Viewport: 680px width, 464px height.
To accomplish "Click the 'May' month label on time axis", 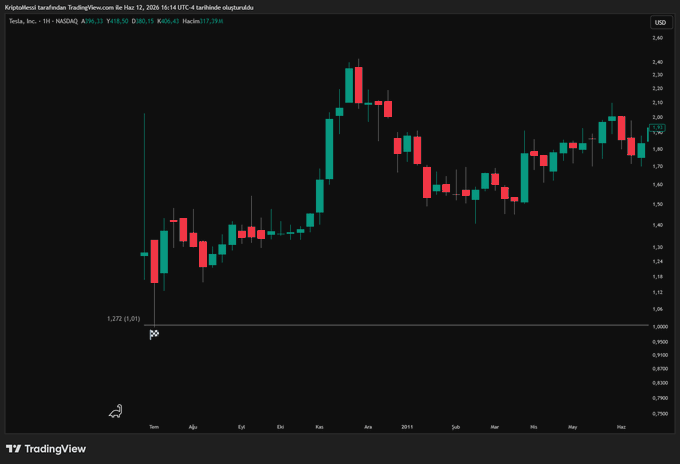I will (x=572, y=427).
